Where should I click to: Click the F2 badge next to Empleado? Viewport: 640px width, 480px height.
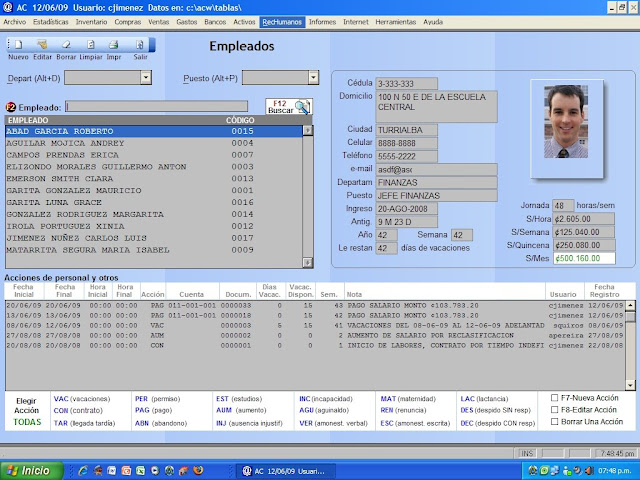point(11,107)
